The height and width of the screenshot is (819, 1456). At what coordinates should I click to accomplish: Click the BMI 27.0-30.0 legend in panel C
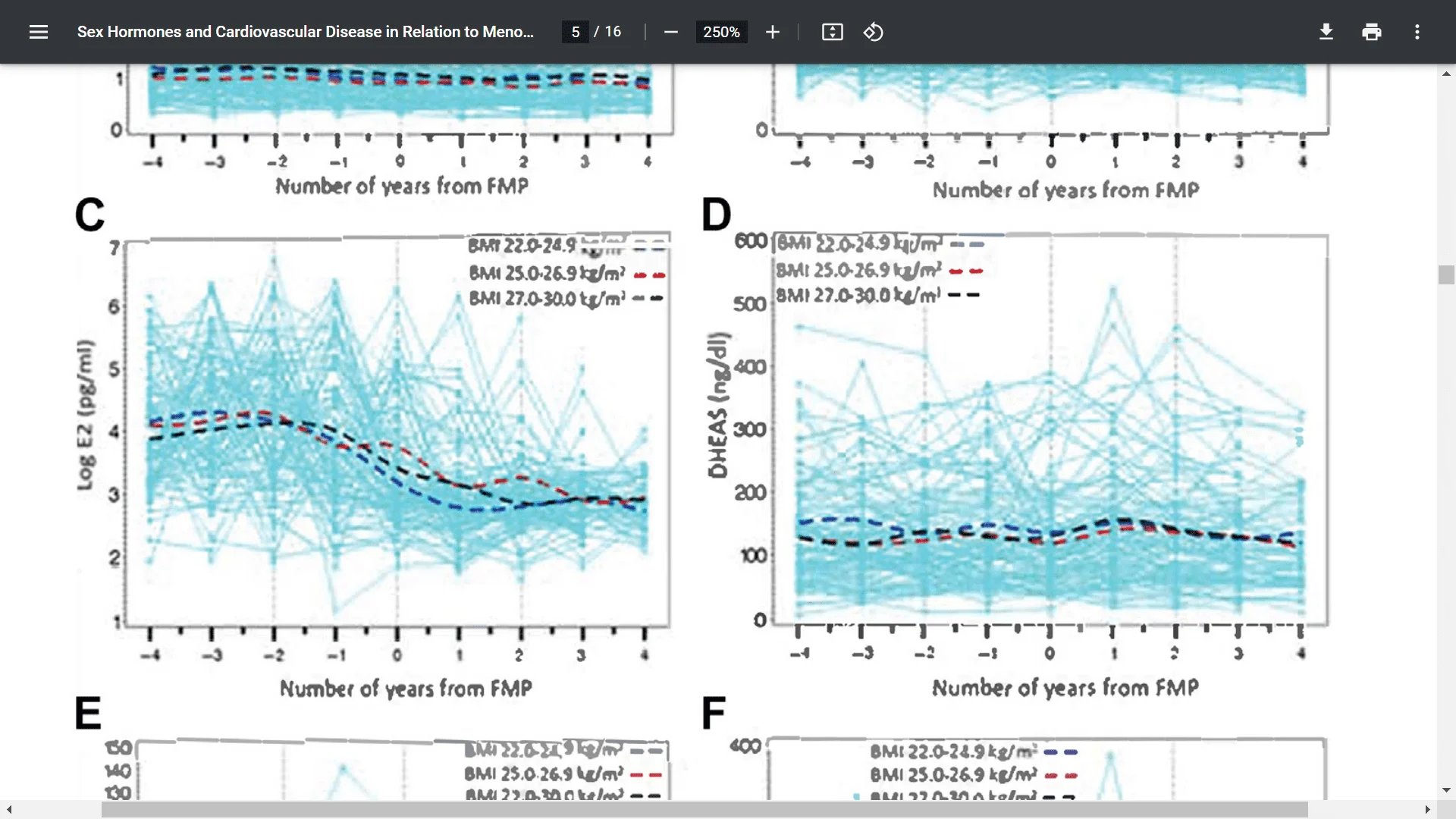566,298
